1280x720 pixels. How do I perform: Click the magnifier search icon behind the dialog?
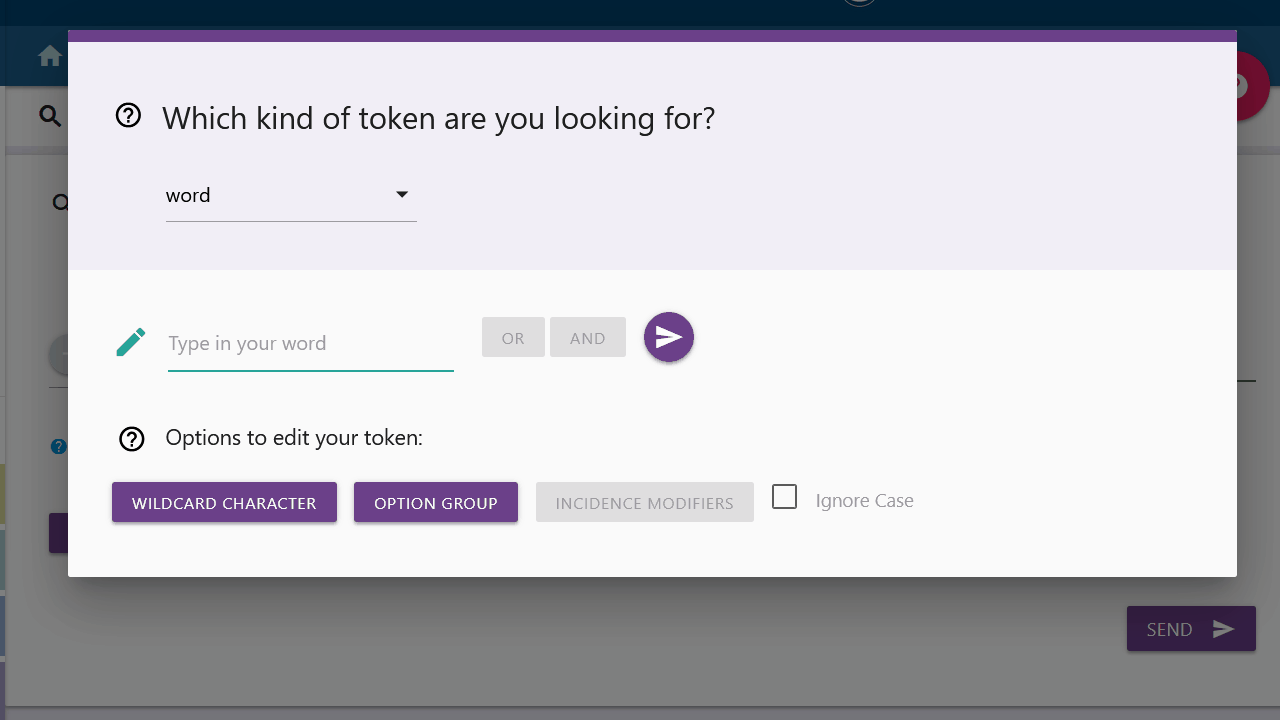pos(49,116)
